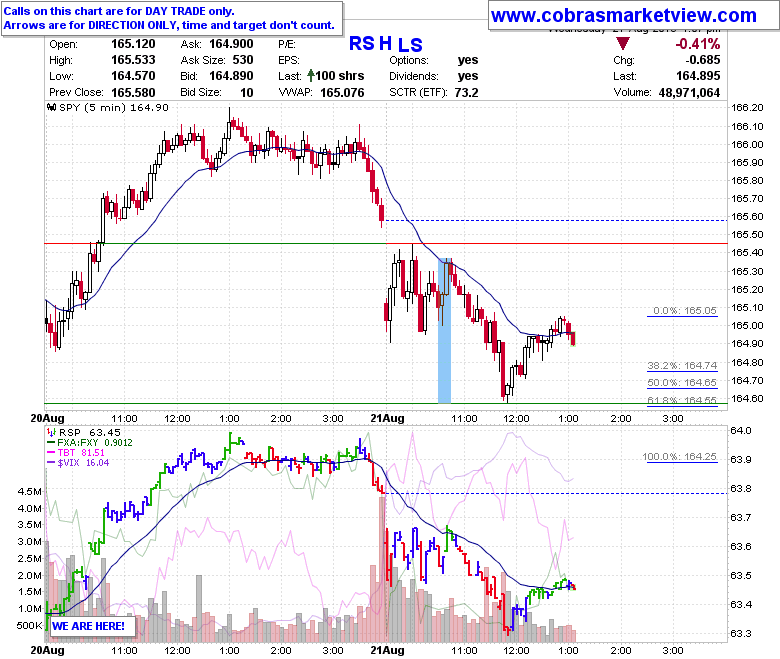The height and width of the screenshot is (659, 780).
Task: Click the 21Aug date label under the SPY chart
Action: coord(388,418)
